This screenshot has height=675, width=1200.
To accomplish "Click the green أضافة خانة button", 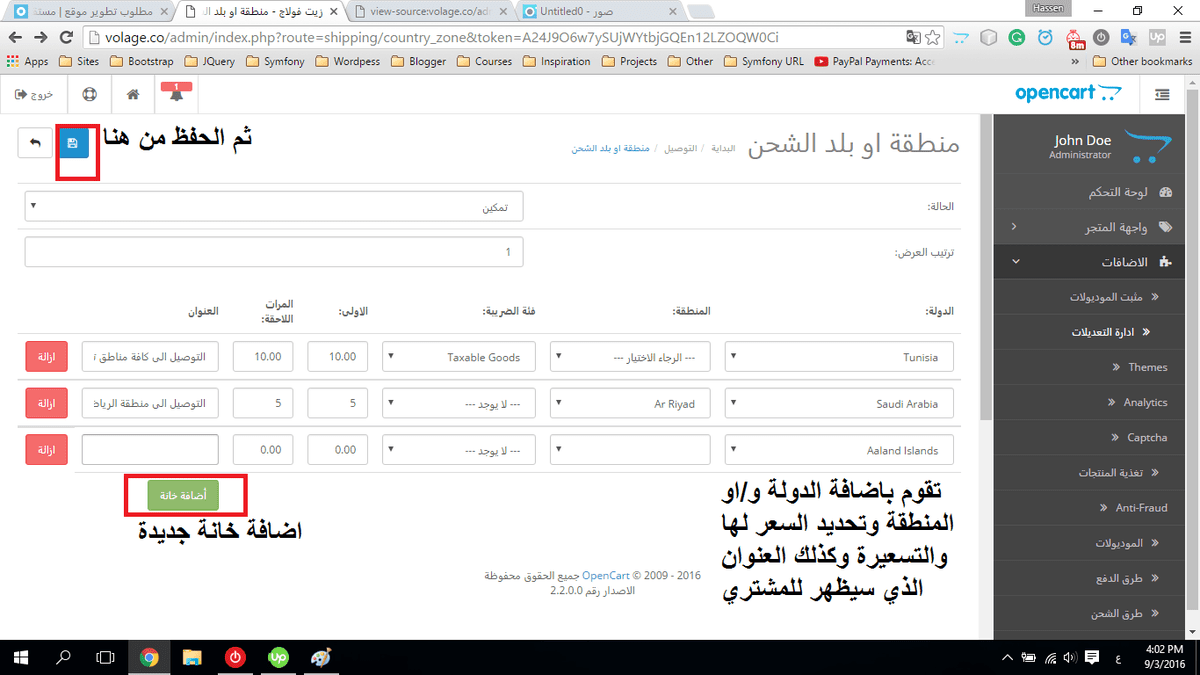I will coord(183,495).
